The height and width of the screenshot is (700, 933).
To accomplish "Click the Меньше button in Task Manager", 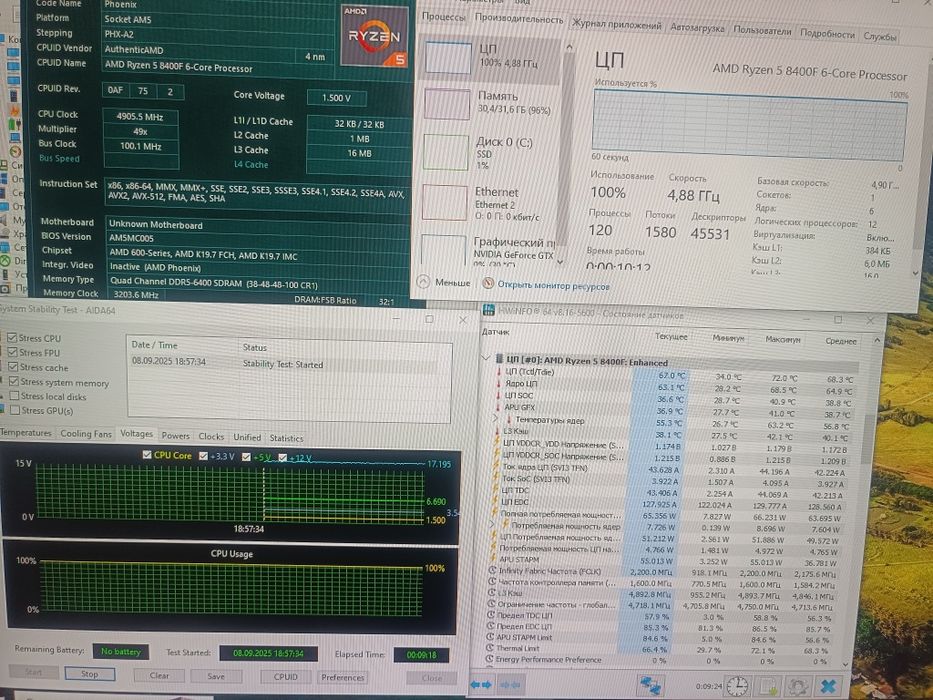I will pyautogui.click(x=452, y=282).
